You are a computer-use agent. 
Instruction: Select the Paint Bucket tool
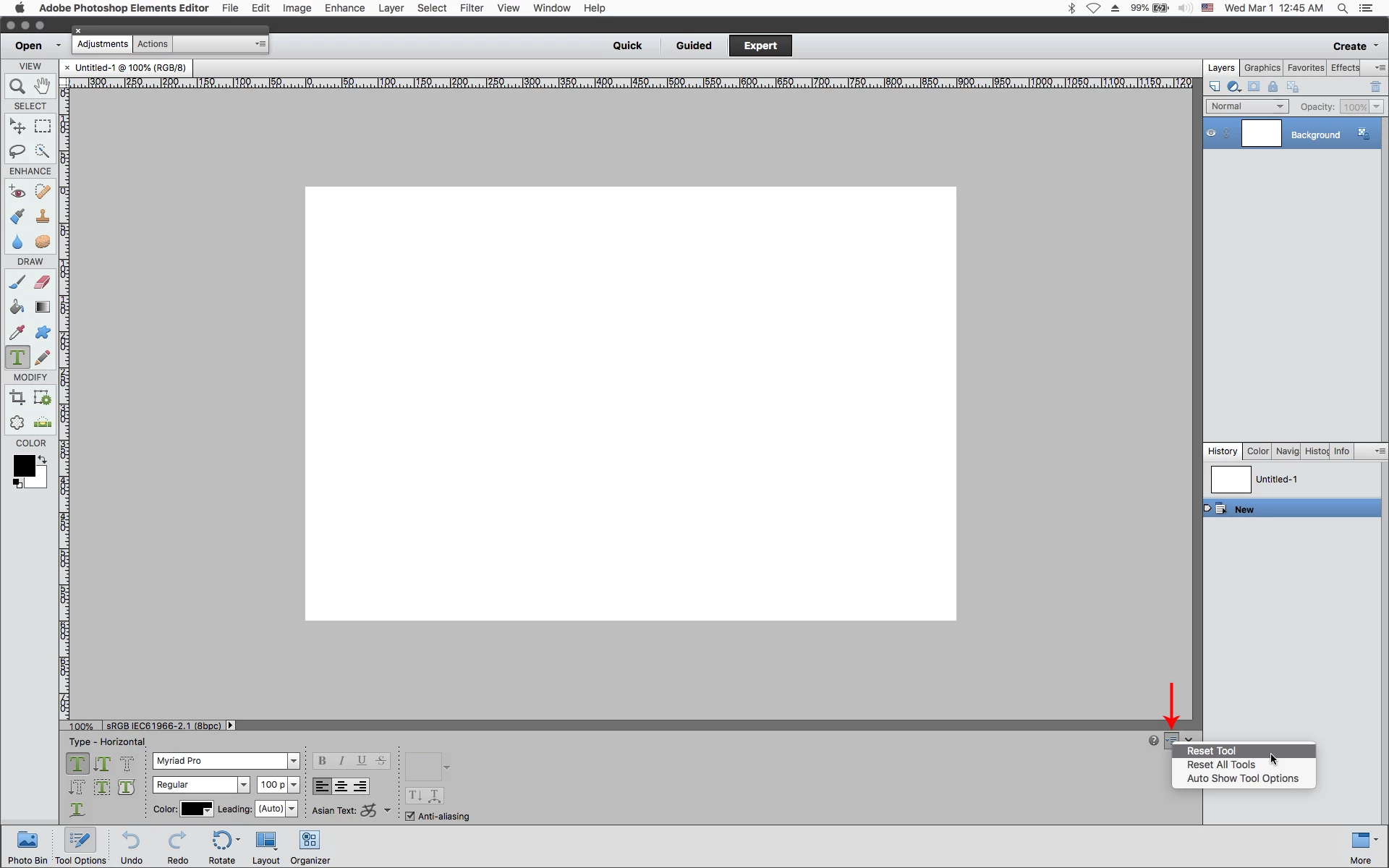pos(17,307)
